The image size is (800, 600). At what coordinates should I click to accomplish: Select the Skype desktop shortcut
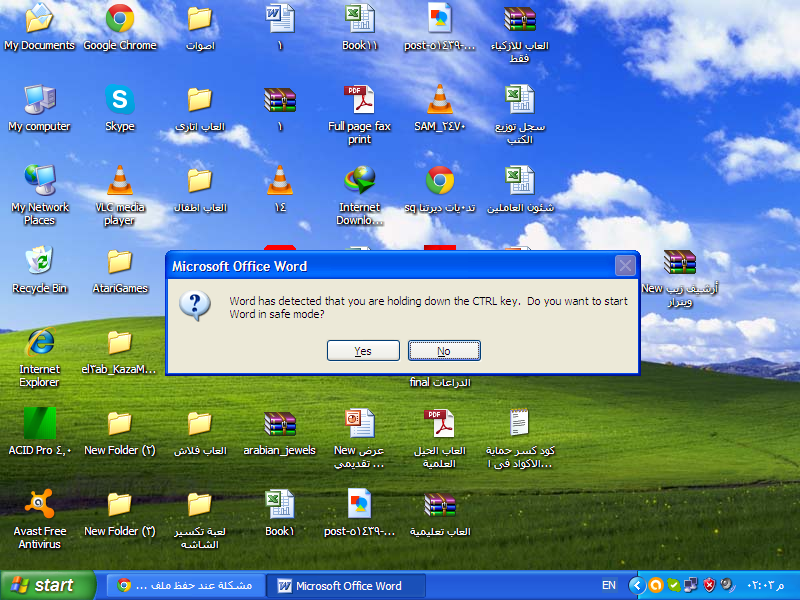pyautogui.click(x=120, y=108)
